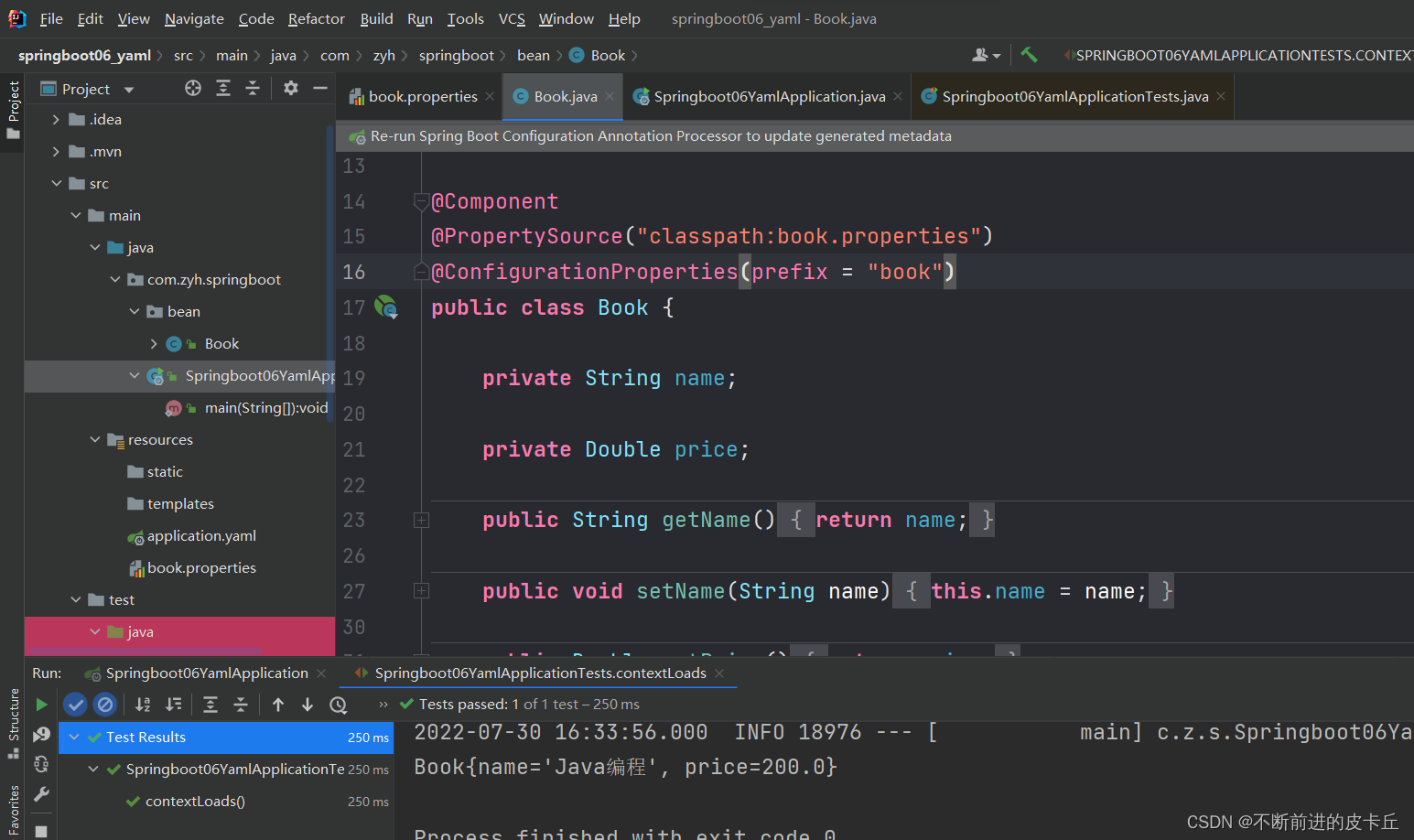Collapse the src folder
This screenshot has width=1414, height=840.
pos(57,184)
